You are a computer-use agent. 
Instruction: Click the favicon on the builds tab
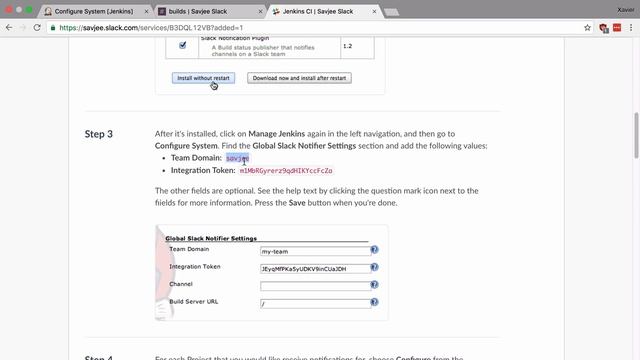[x=162, y=11]
